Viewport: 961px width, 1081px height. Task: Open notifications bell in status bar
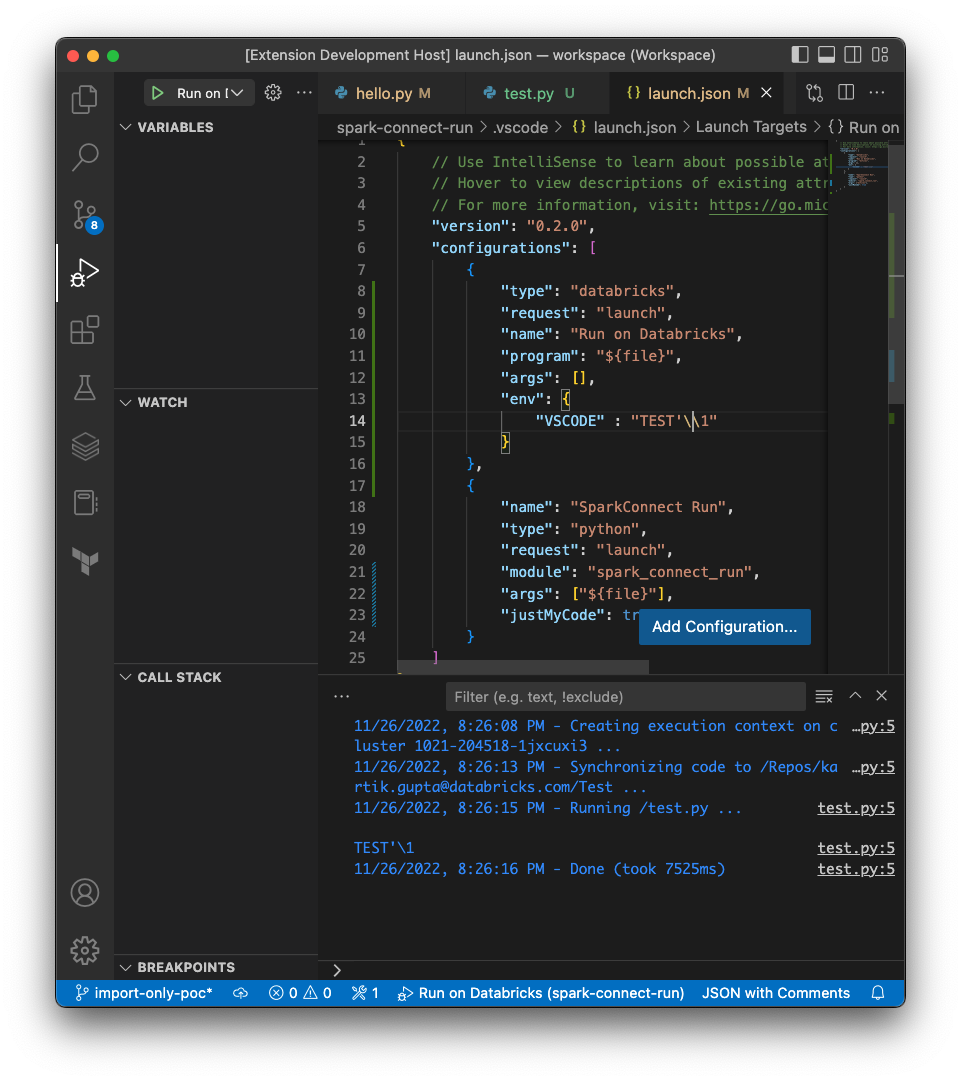878,993
